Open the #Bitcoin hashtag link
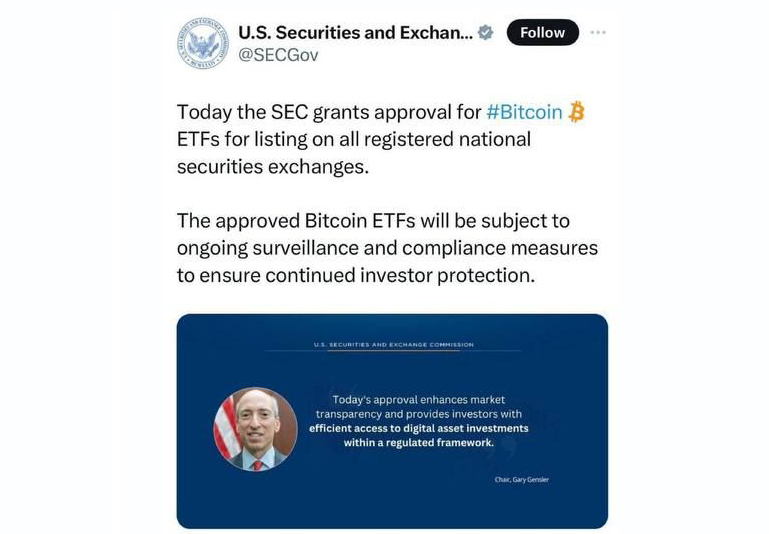Image resolution: width=769 pixels, height=534 pixels. [524, 112]
